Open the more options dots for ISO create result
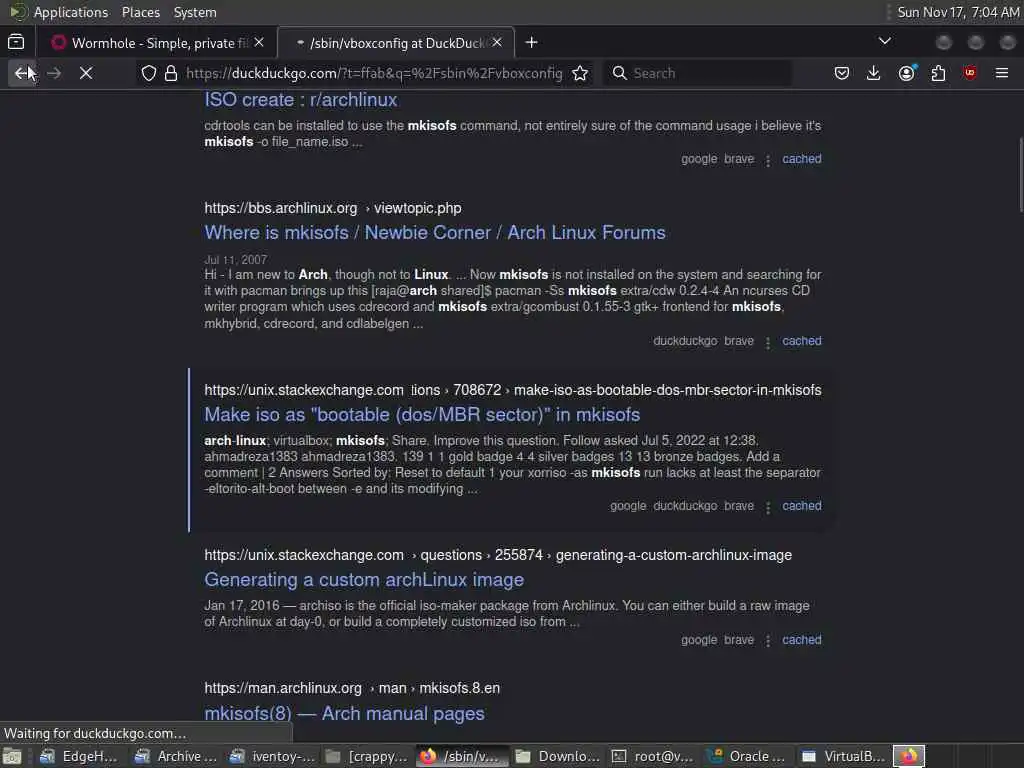The image size is (1024, 768). (768, 160)
